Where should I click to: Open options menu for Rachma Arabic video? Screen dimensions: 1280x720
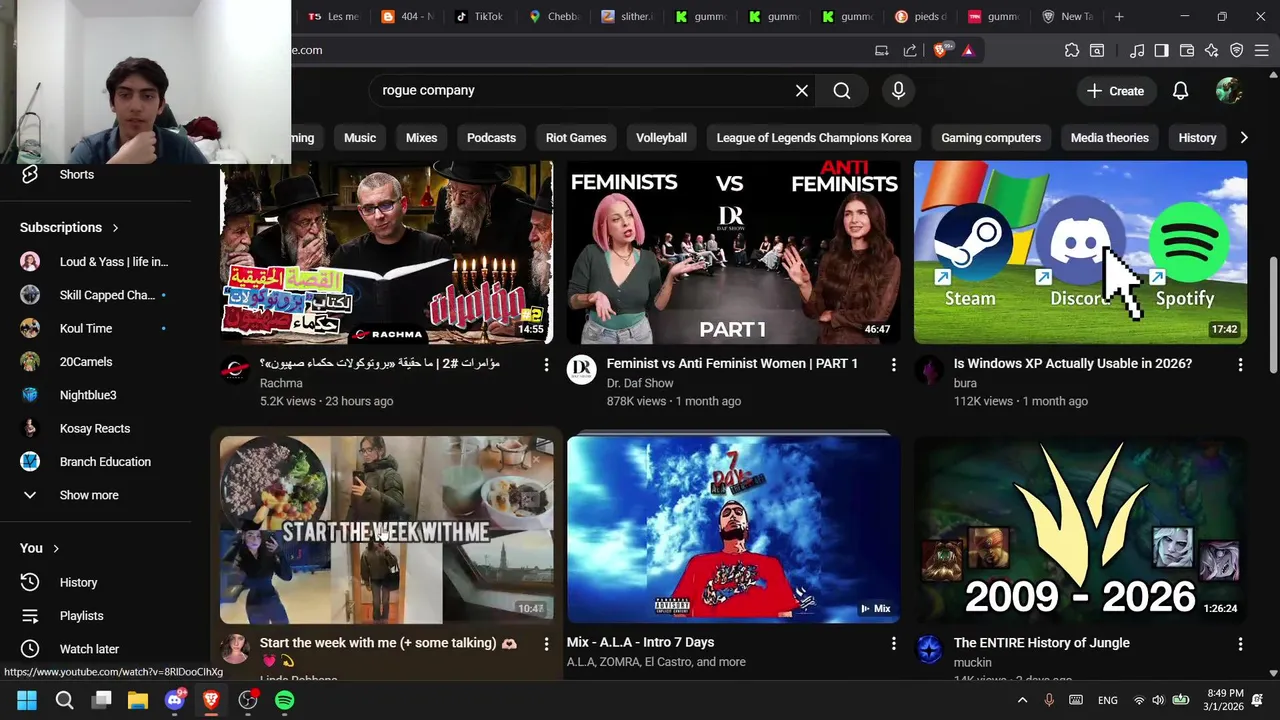546,365
